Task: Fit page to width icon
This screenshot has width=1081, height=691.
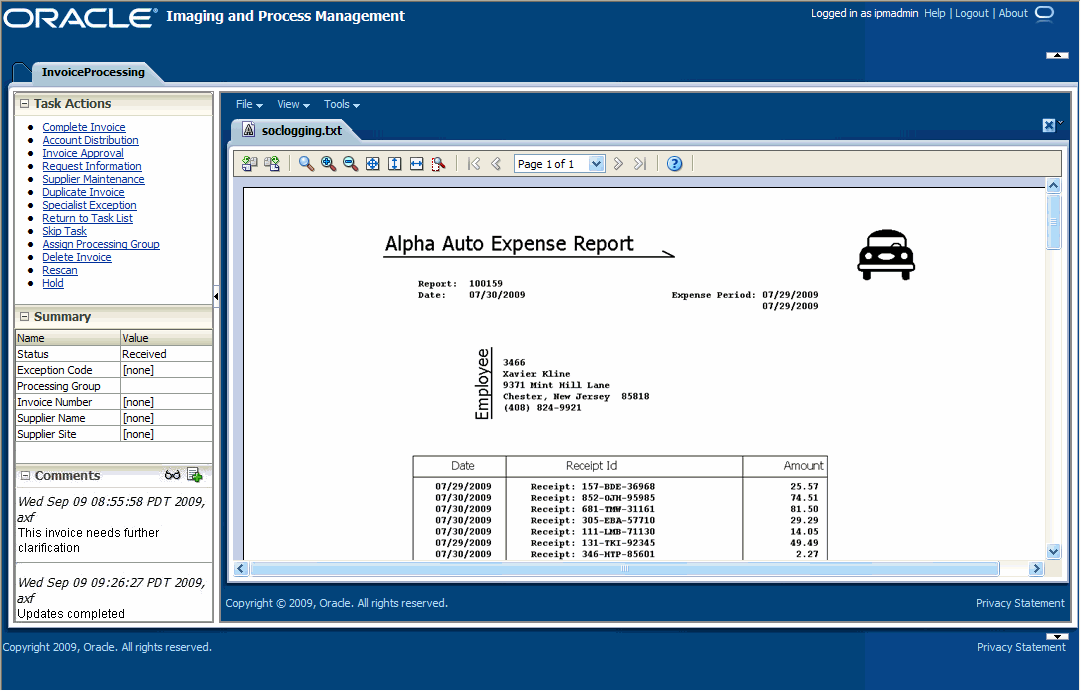Action: 416,163
